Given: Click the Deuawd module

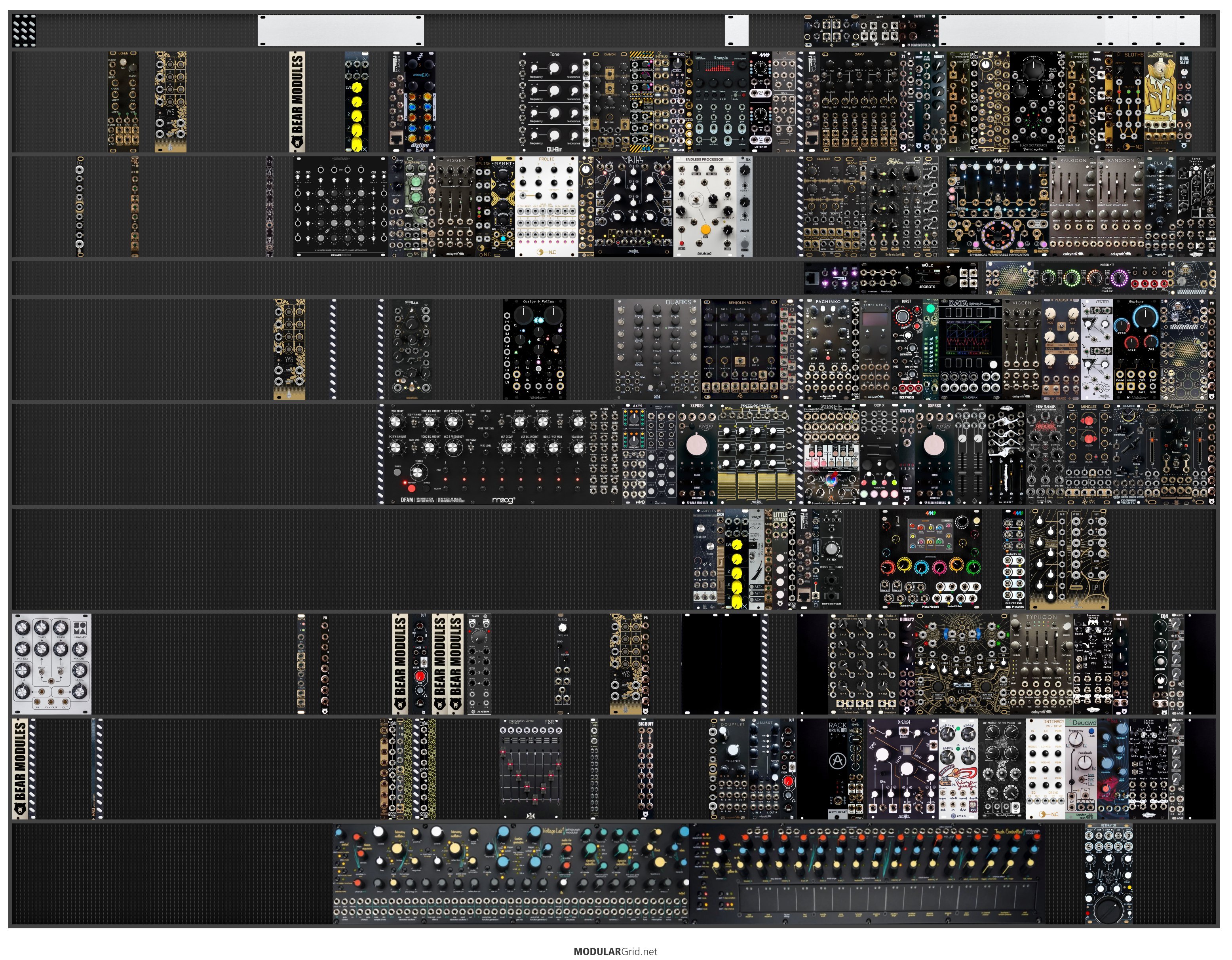Looking at the screenshot, I should point(1081,769).
